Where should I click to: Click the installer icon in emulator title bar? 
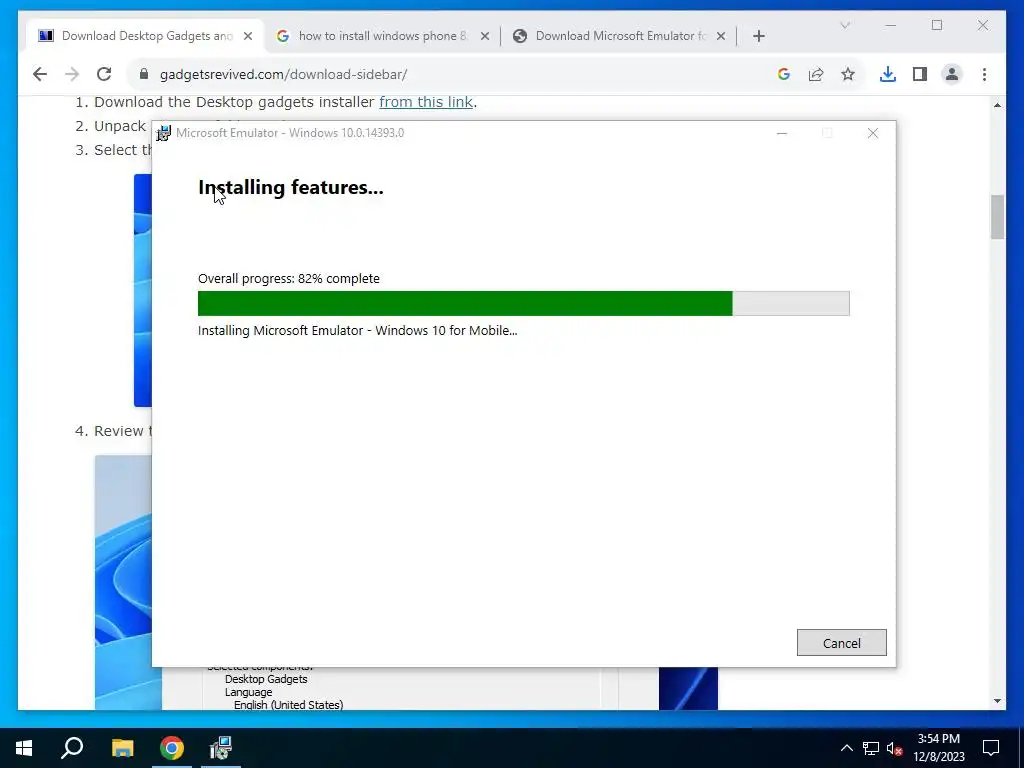click(x=164, y=133)
